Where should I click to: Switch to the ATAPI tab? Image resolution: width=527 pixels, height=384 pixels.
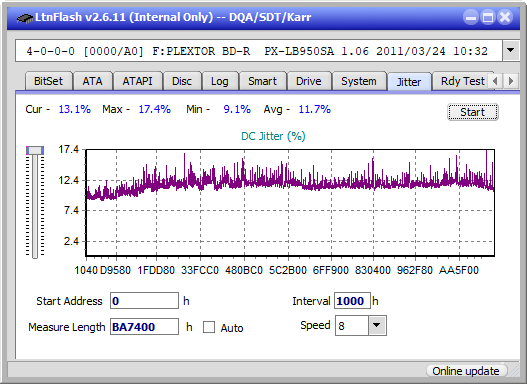point(137,81)
